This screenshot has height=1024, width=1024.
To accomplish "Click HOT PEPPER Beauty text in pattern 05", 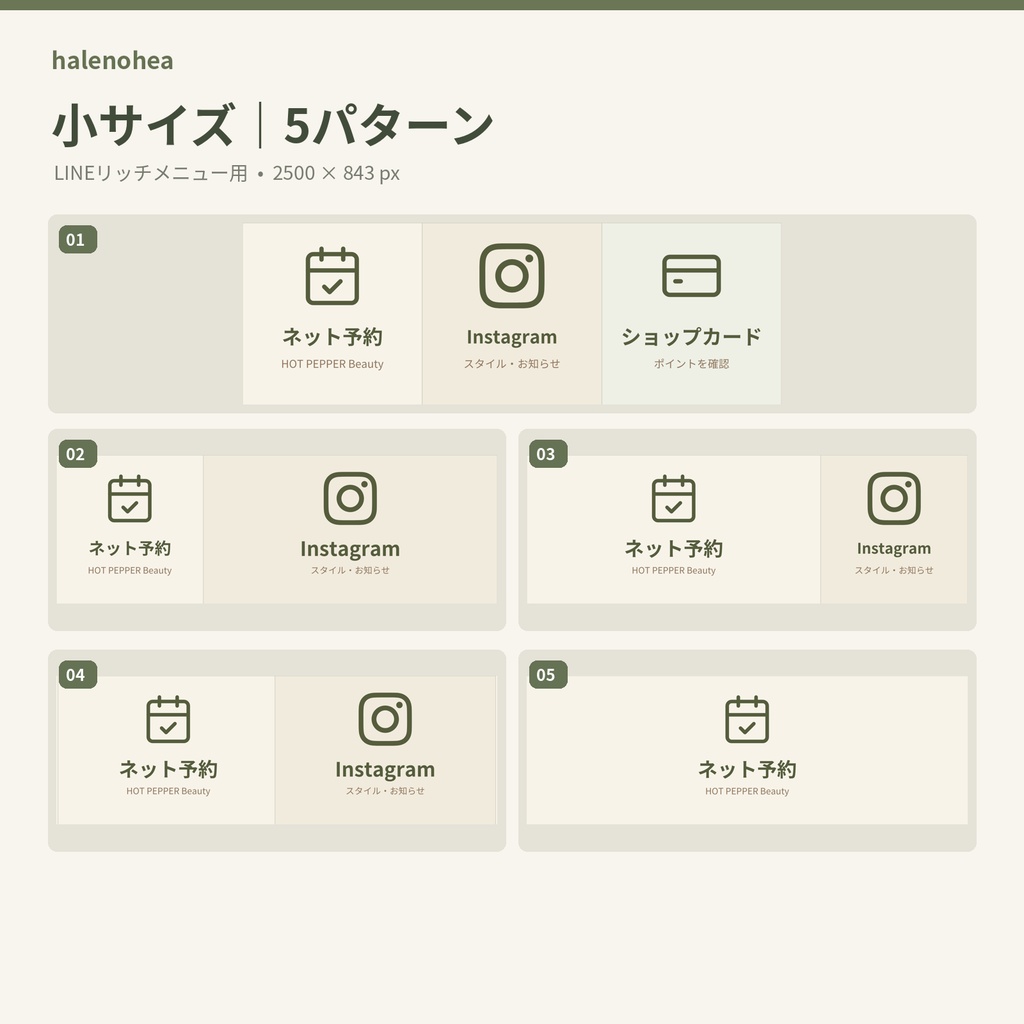I will click(x=747, y=791).
